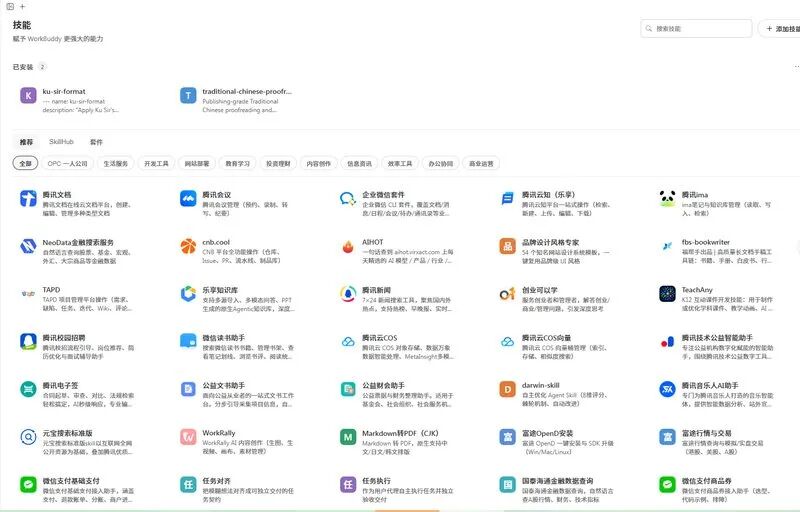Filter by 办公协同 category
The height and width of the screenshot is (512, 800).
point(441,164)
